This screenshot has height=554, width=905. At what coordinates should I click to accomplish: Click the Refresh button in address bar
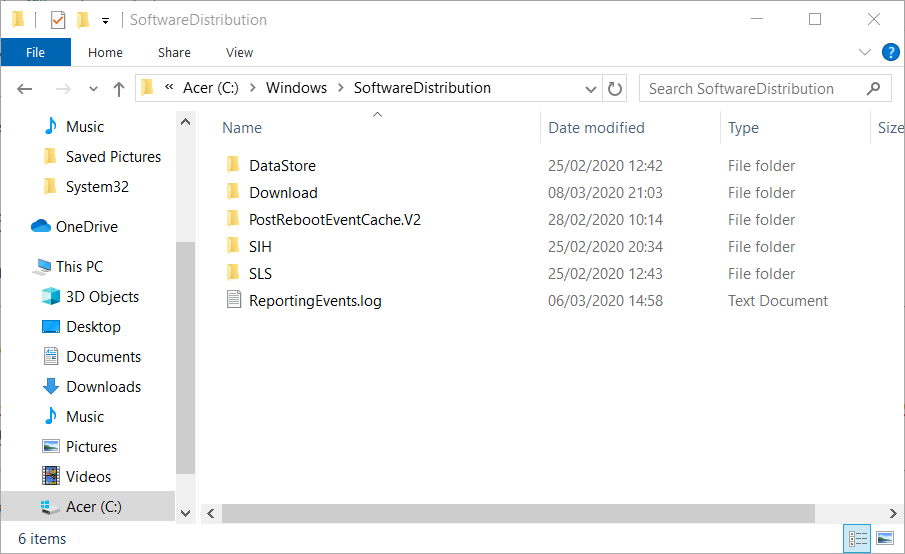click(x=615, y=88)
